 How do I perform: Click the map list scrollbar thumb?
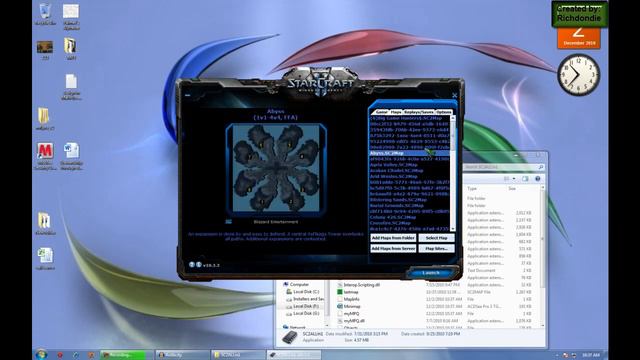tap(452, 137)
